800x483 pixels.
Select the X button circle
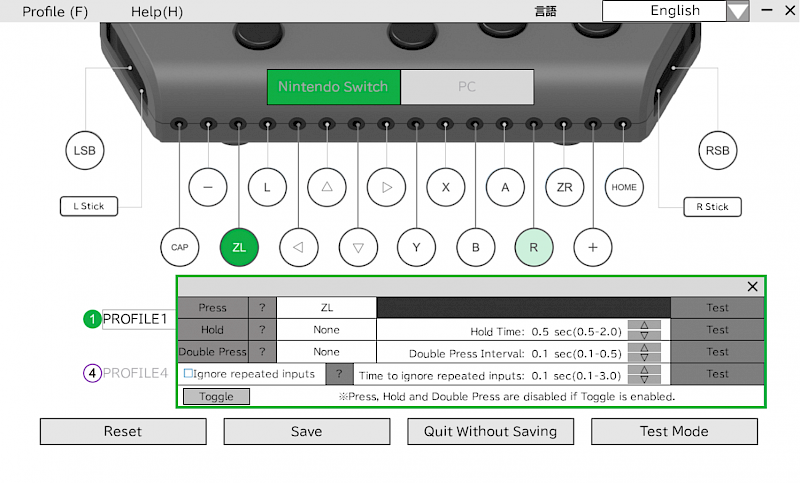pos(445,187)
